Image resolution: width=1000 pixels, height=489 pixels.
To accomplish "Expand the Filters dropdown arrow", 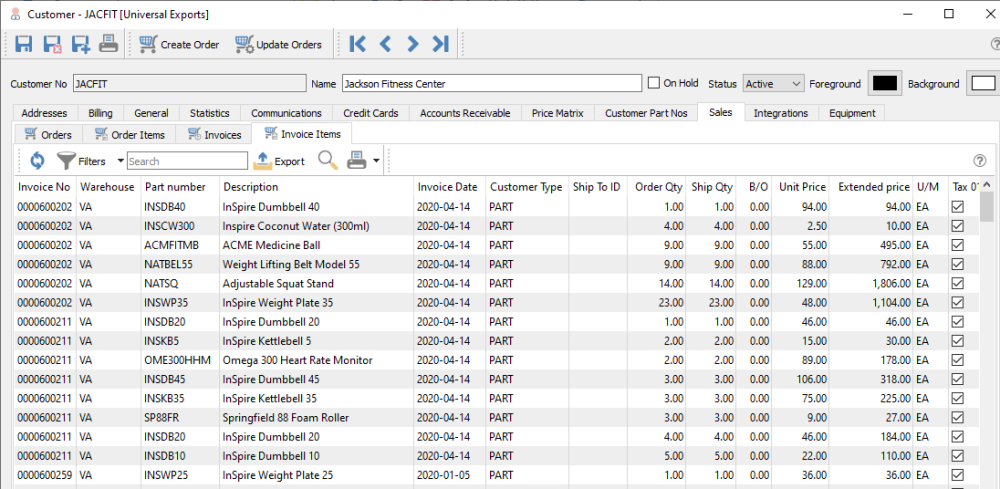I will pyautogui.click(x=120, y=160).
